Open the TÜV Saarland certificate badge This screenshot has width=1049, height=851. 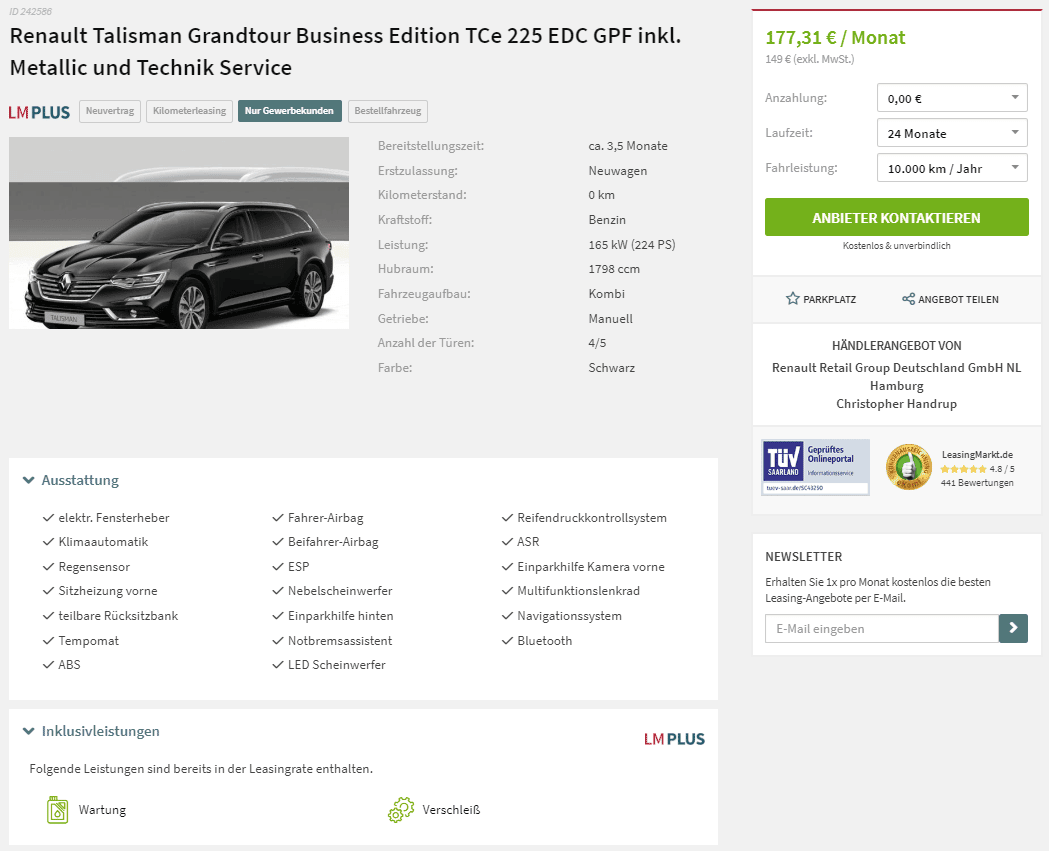point(816,467)
